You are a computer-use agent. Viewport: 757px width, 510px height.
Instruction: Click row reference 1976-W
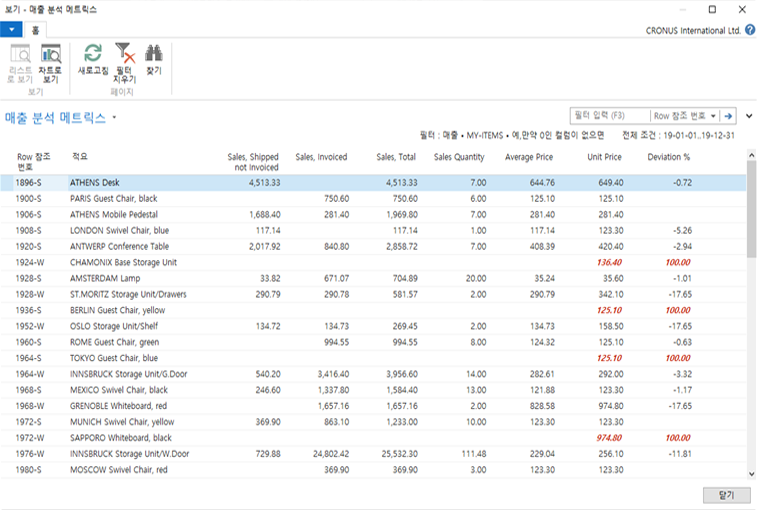pos(30,453)
